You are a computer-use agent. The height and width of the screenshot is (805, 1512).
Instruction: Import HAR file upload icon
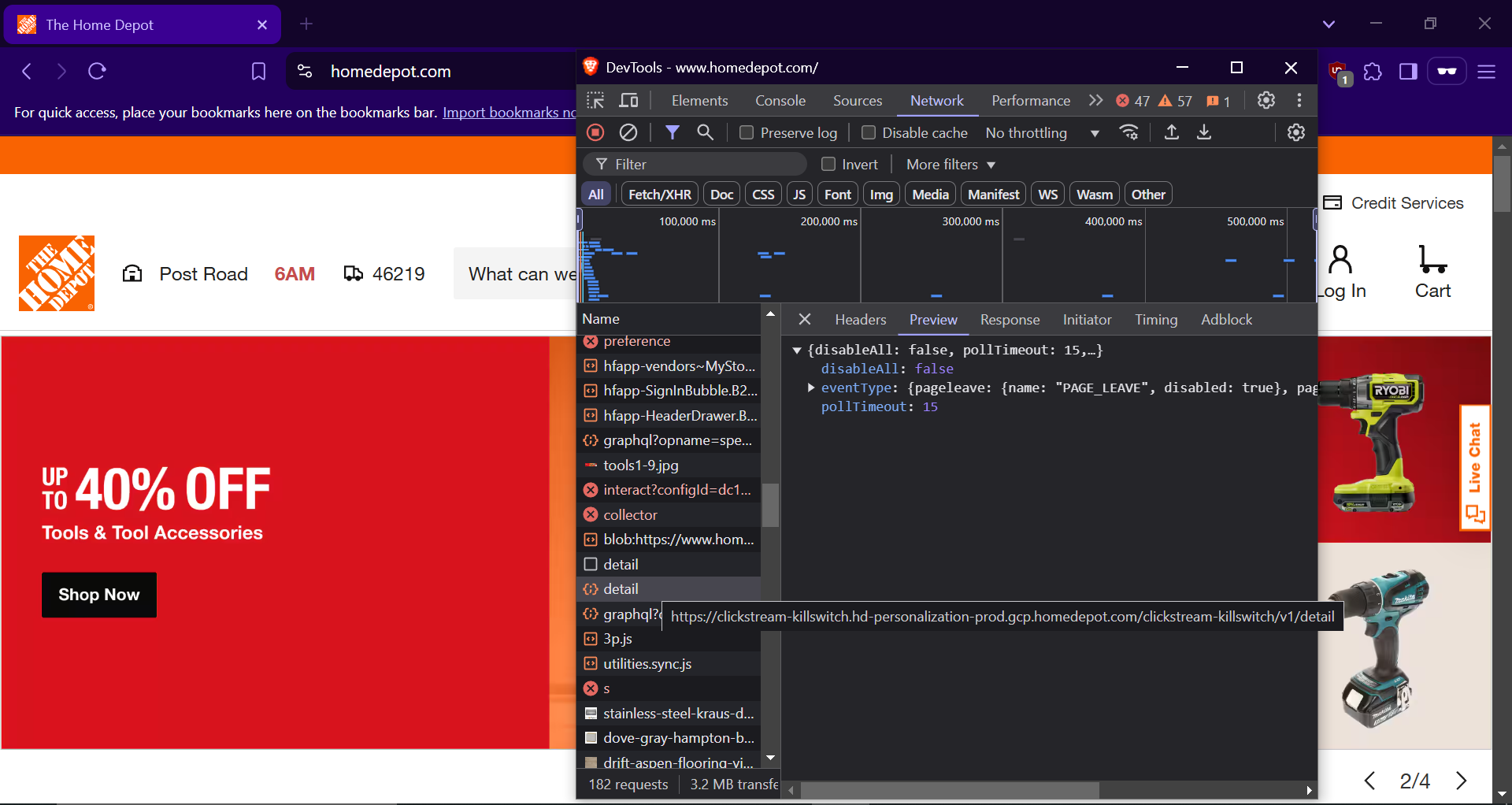[x=1172, y=132]
